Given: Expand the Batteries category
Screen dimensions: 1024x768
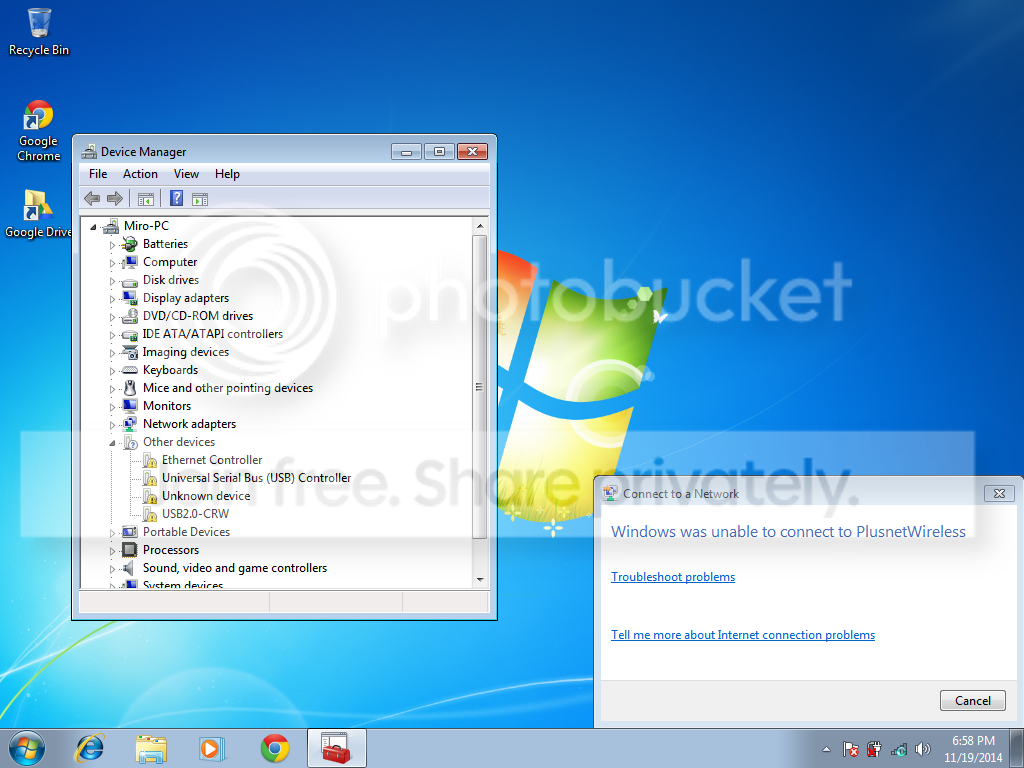Looking at the screenshot, I should click(112, 246).
